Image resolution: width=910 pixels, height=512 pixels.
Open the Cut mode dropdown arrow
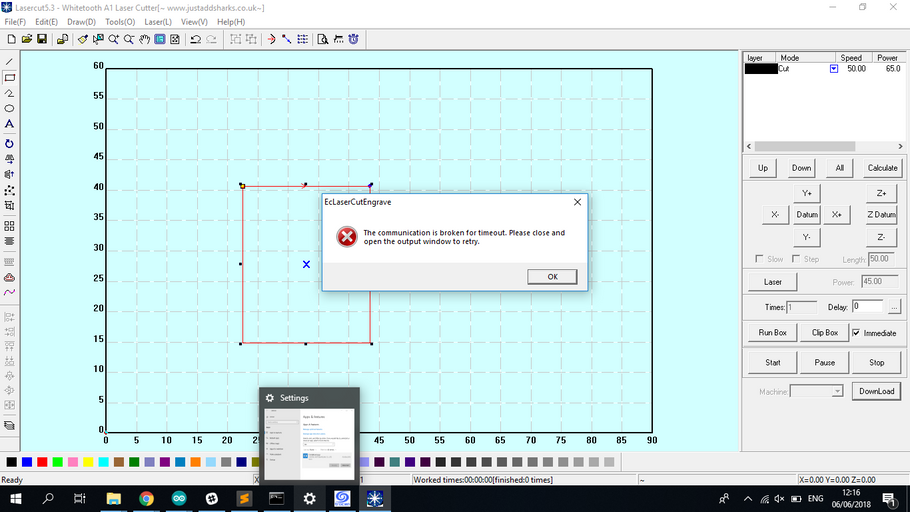834,69
